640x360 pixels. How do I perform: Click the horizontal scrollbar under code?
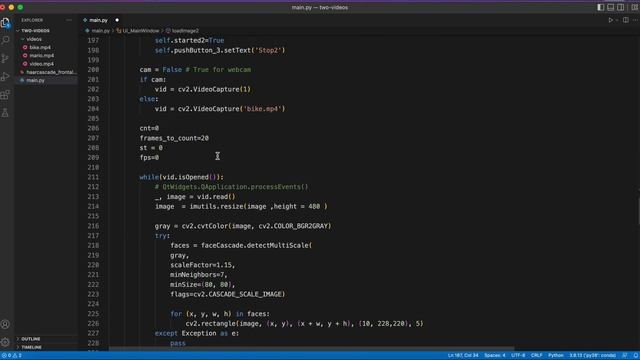coord(311,349)
